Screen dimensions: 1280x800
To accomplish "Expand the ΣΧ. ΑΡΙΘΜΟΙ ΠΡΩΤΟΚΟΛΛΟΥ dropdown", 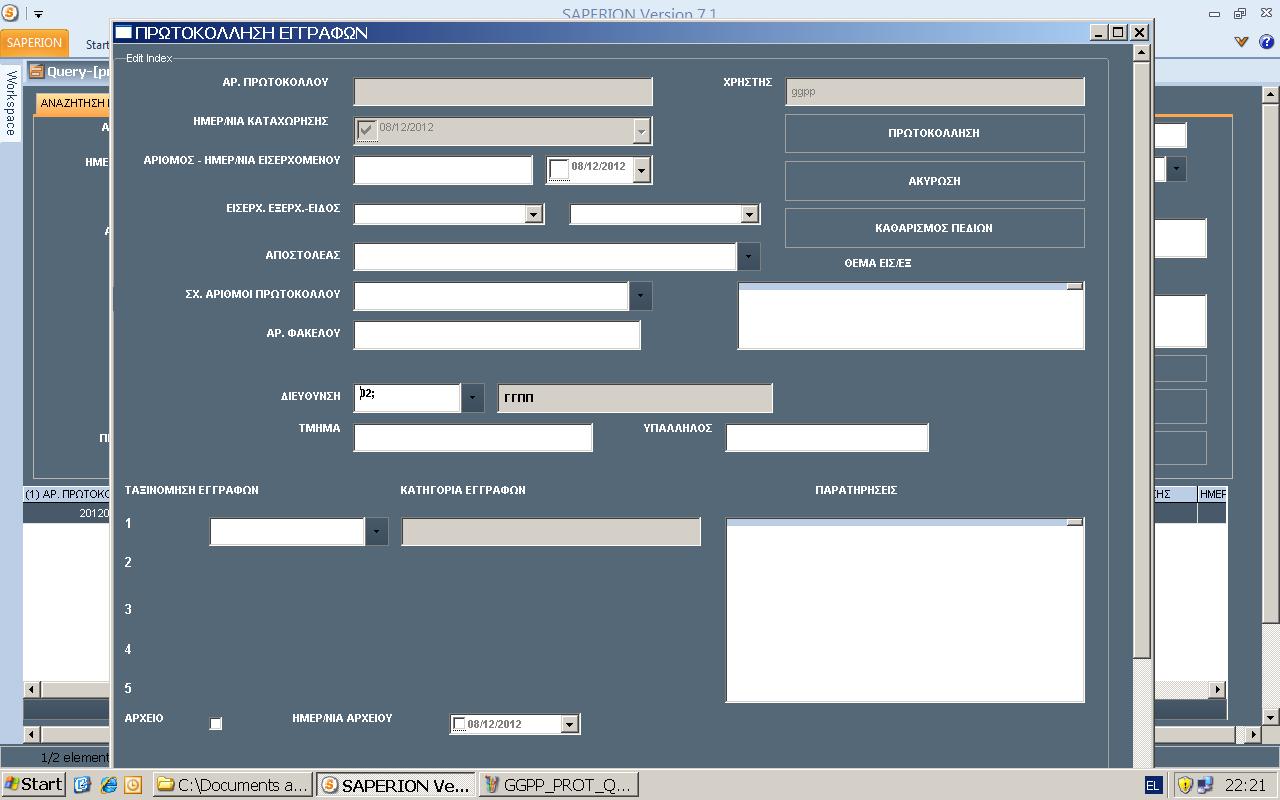I will point(640,295).
